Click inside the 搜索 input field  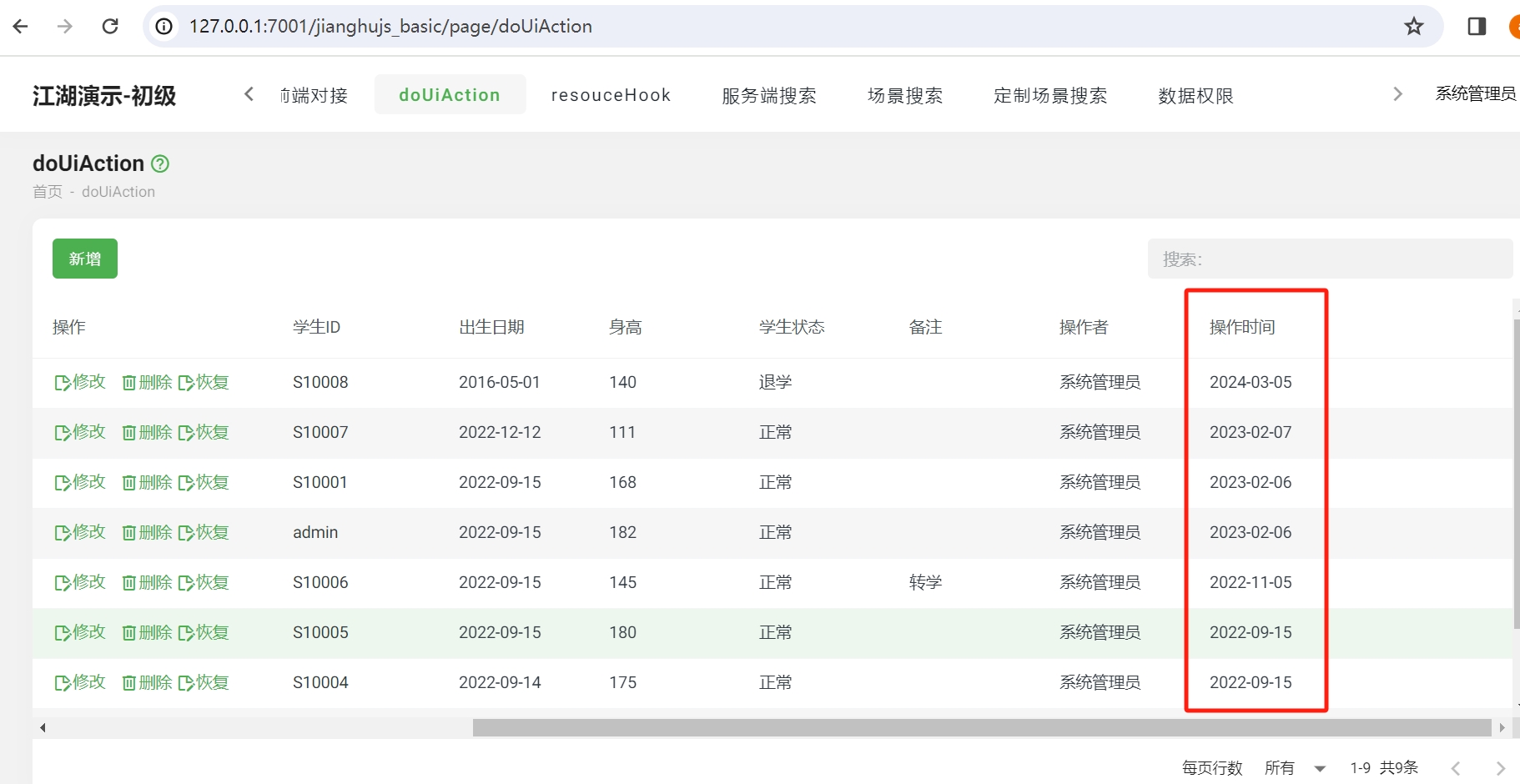pos(1331,259)
